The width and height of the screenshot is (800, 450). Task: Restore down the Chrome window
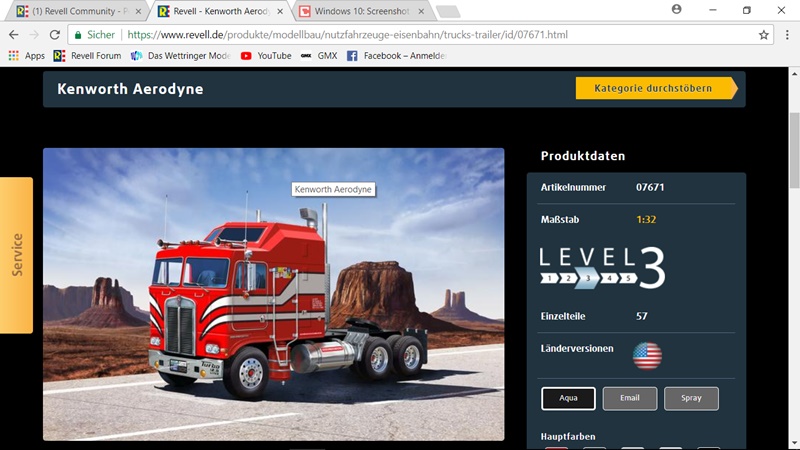(747, 10)
